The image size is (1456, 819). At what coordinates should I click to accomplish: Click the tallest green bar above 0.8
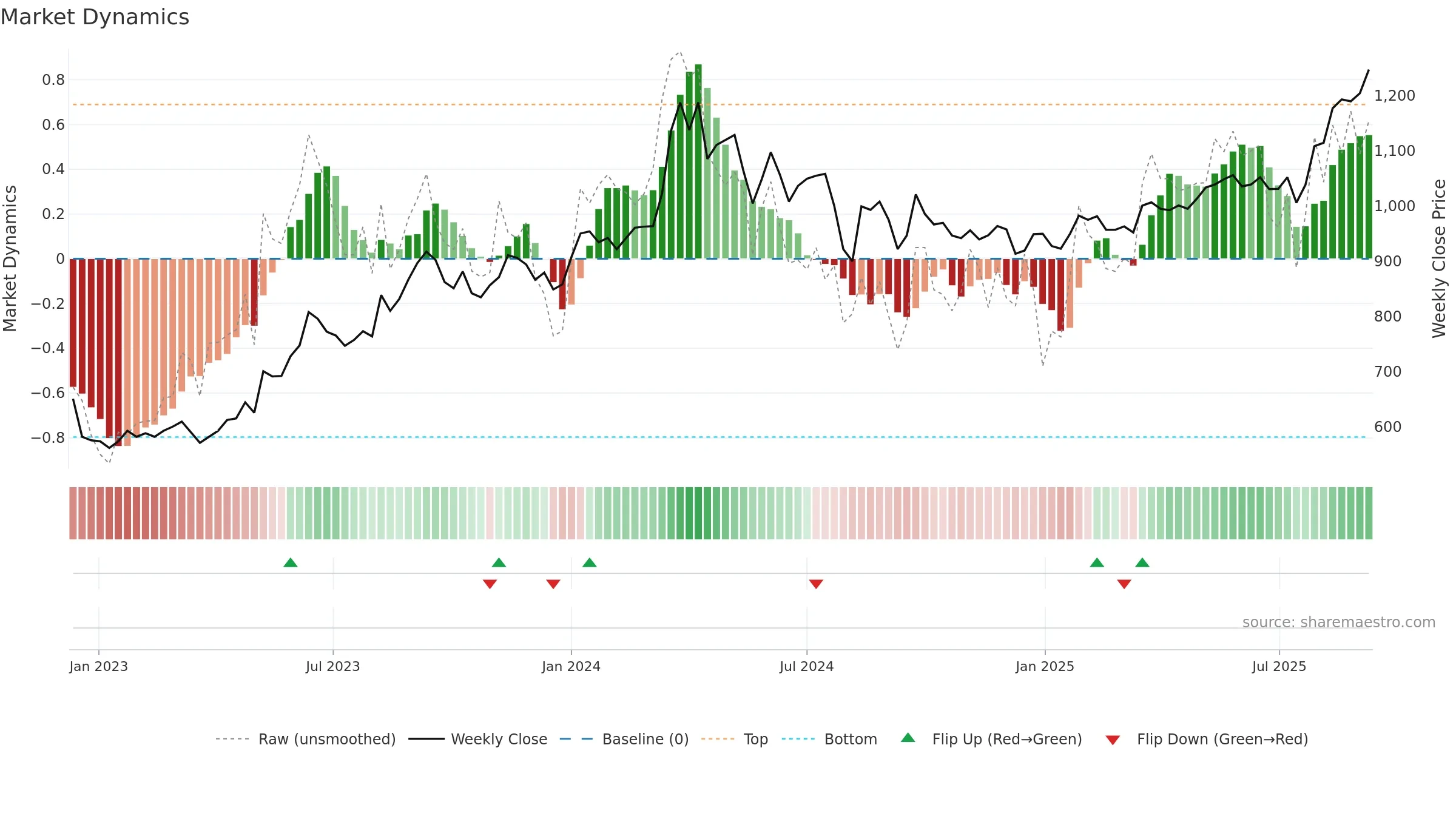pyautogui.click(x=698, y=161)
